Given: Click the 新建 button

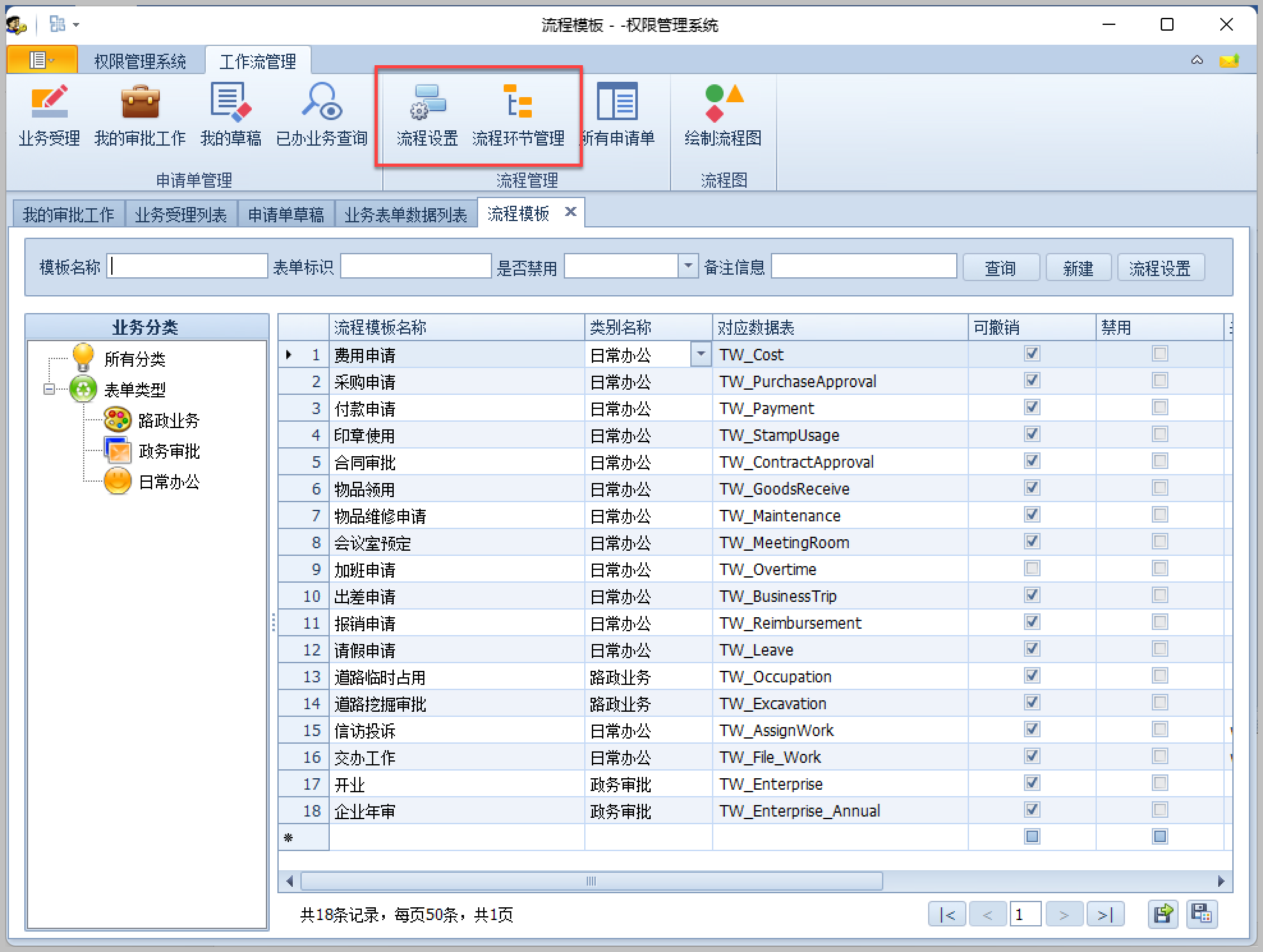Looking at the screenshot, I should point(1078,268).
